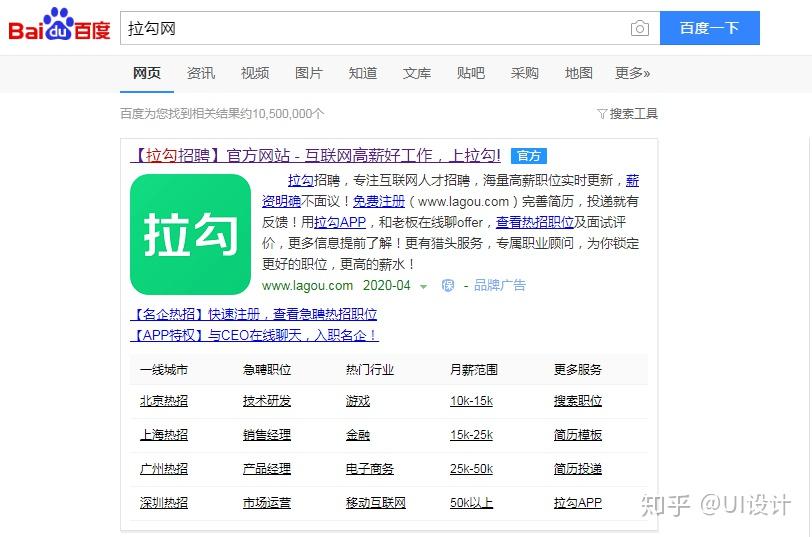Viewport: 812px width, 537px height.
Task: Click the 免费注册 link in description
Action: 379,201
